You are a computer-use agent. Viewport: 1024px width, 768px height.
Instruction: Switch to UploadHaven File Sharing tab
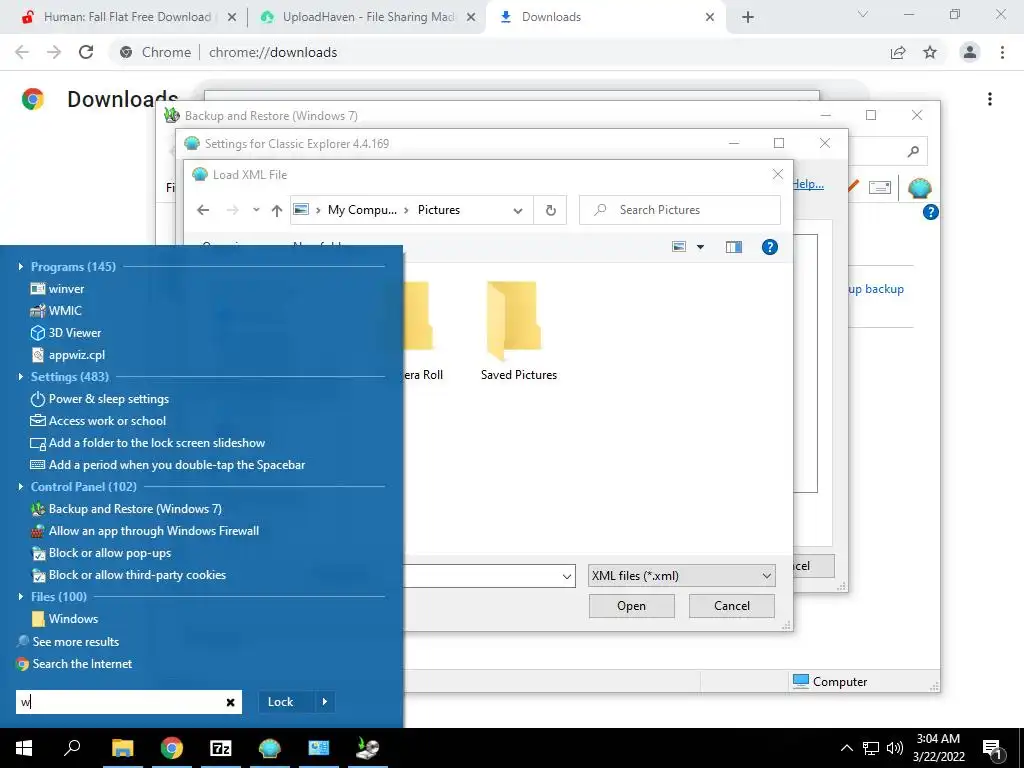coord(367,17)
